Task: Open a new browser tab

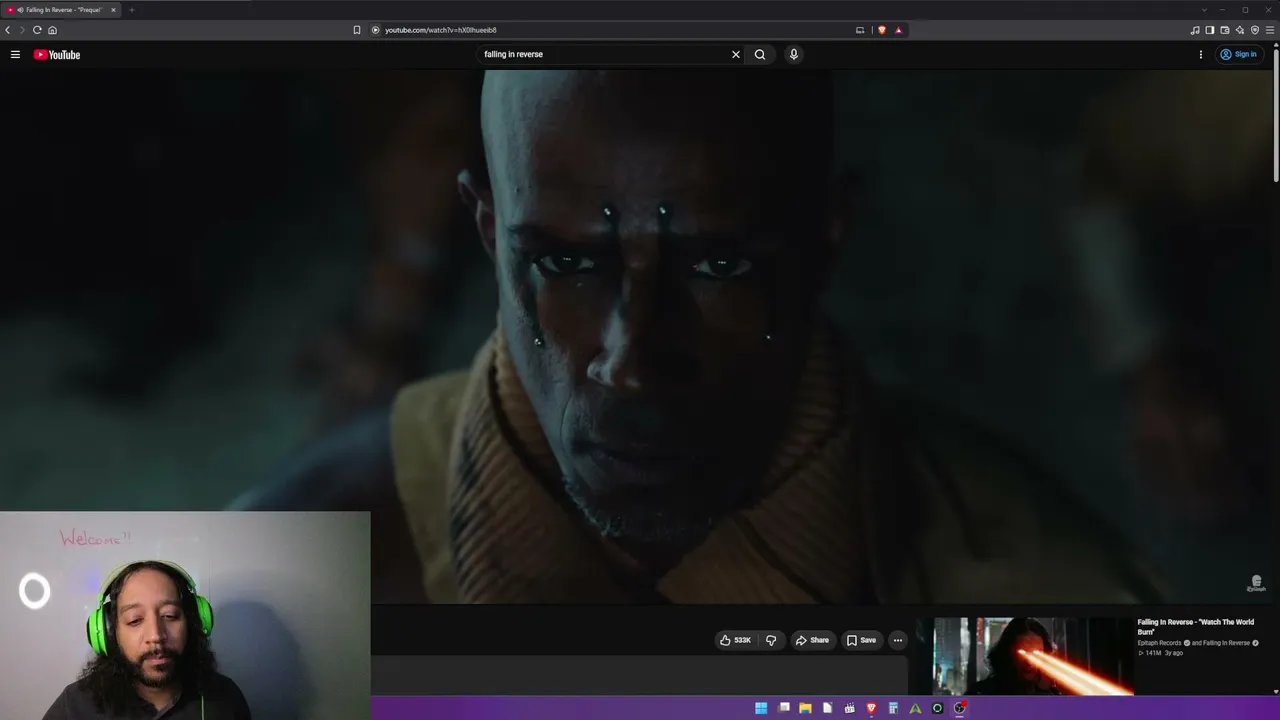Action: pyautogui.click(x=131, y=10)
